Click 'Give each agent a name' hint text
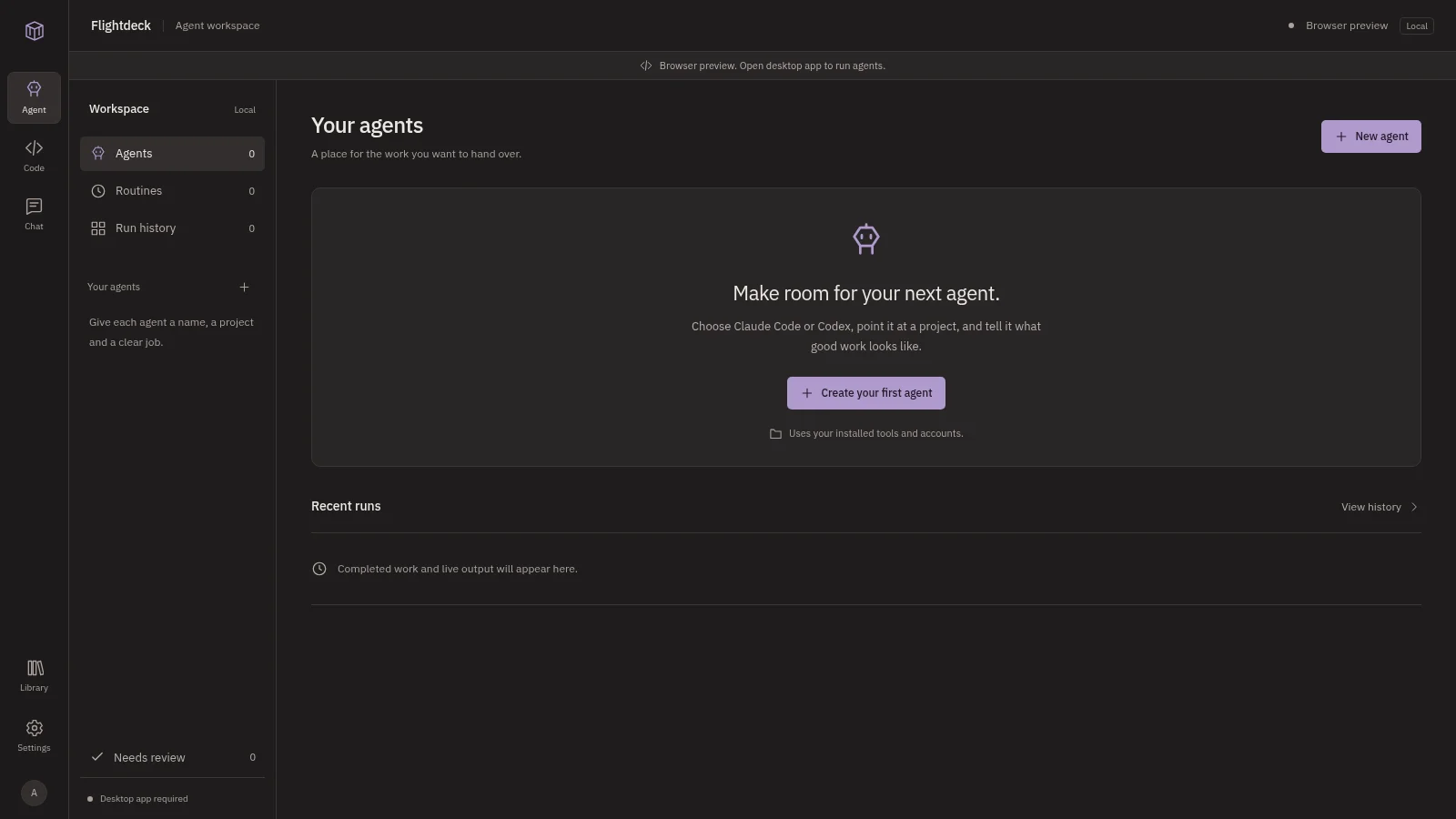The width and height of the screenshot is (1456, 819). 171,332
